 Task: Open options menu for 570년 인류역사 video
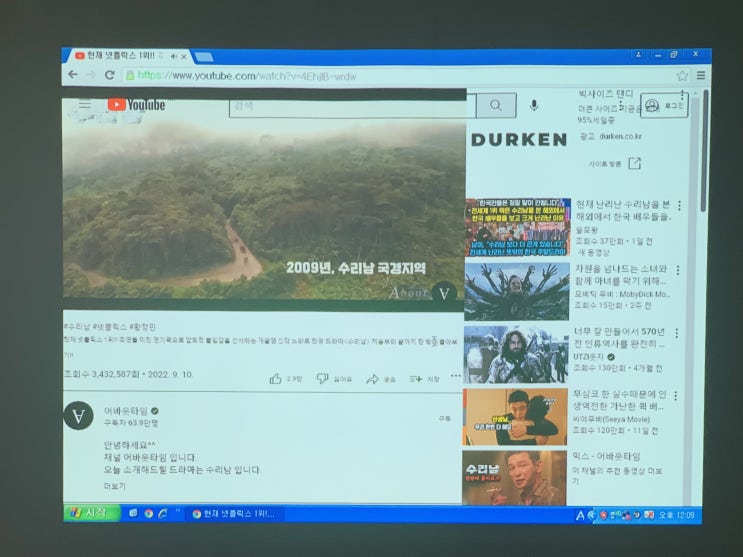pyautogui.click(x=677, y=333)
